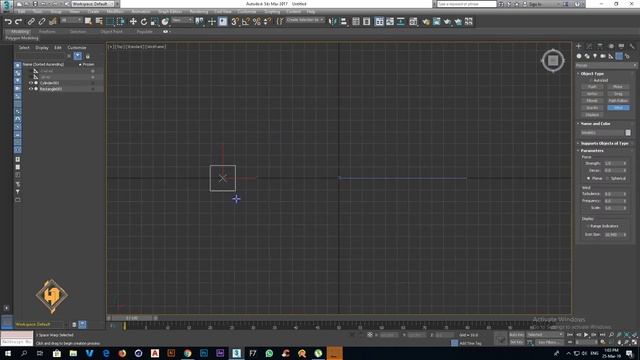
Task: Click the Path Follow button
Action: (x=618, y=100)
